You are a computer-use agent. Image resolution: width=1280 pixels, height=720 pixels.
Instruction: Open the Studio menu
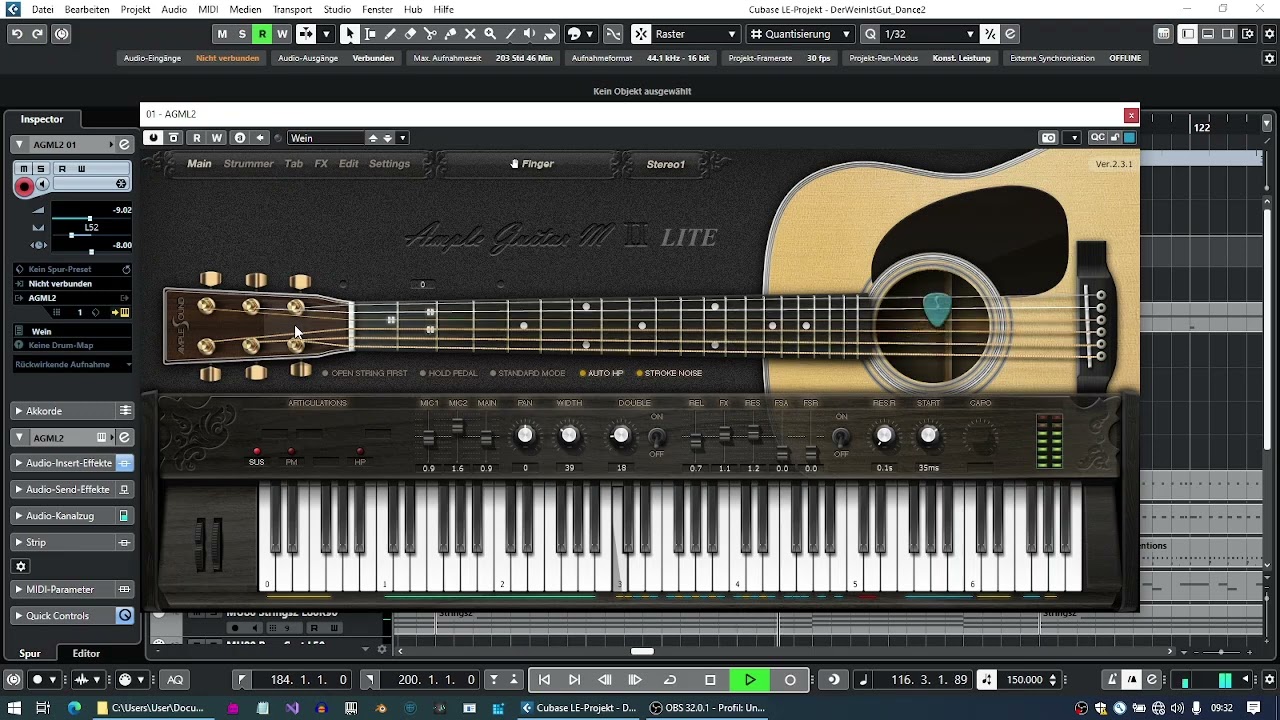[x=337, y=9]
